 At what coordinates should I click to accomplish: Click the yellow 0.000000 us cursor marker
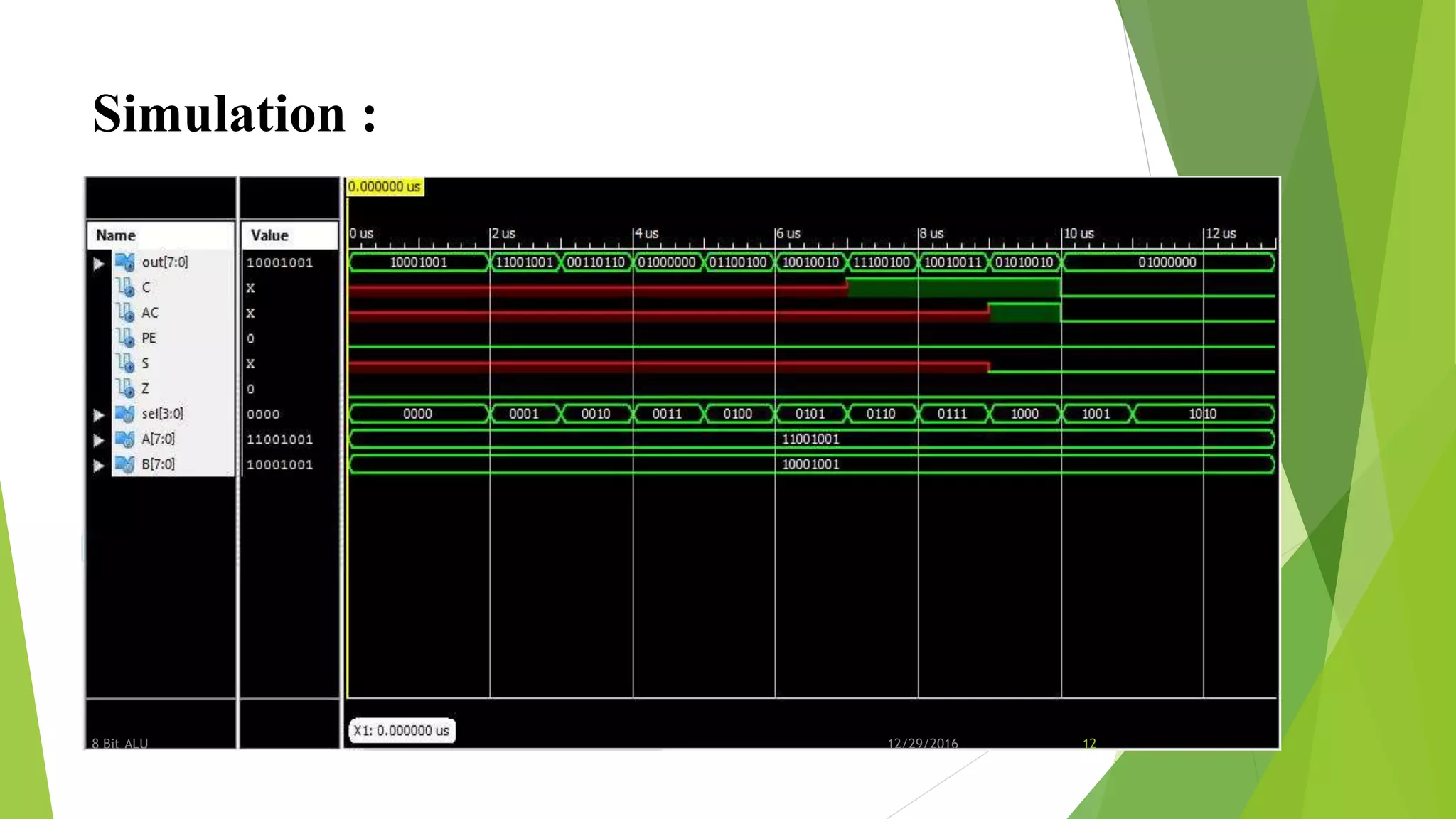coord(385,187)
